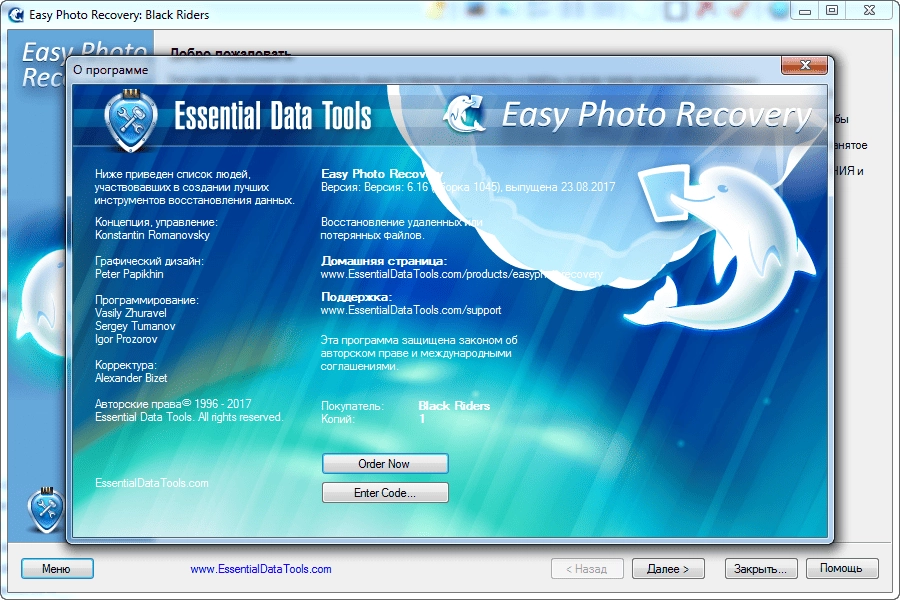
Task: Close the main window via title bar X
Action: point(870,11)
